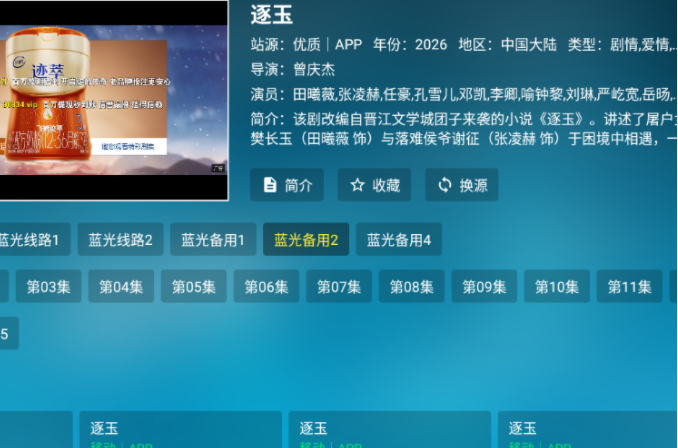Click the 逐玉 title heading
Screen dimensions: 678x448
pos(272,15)
